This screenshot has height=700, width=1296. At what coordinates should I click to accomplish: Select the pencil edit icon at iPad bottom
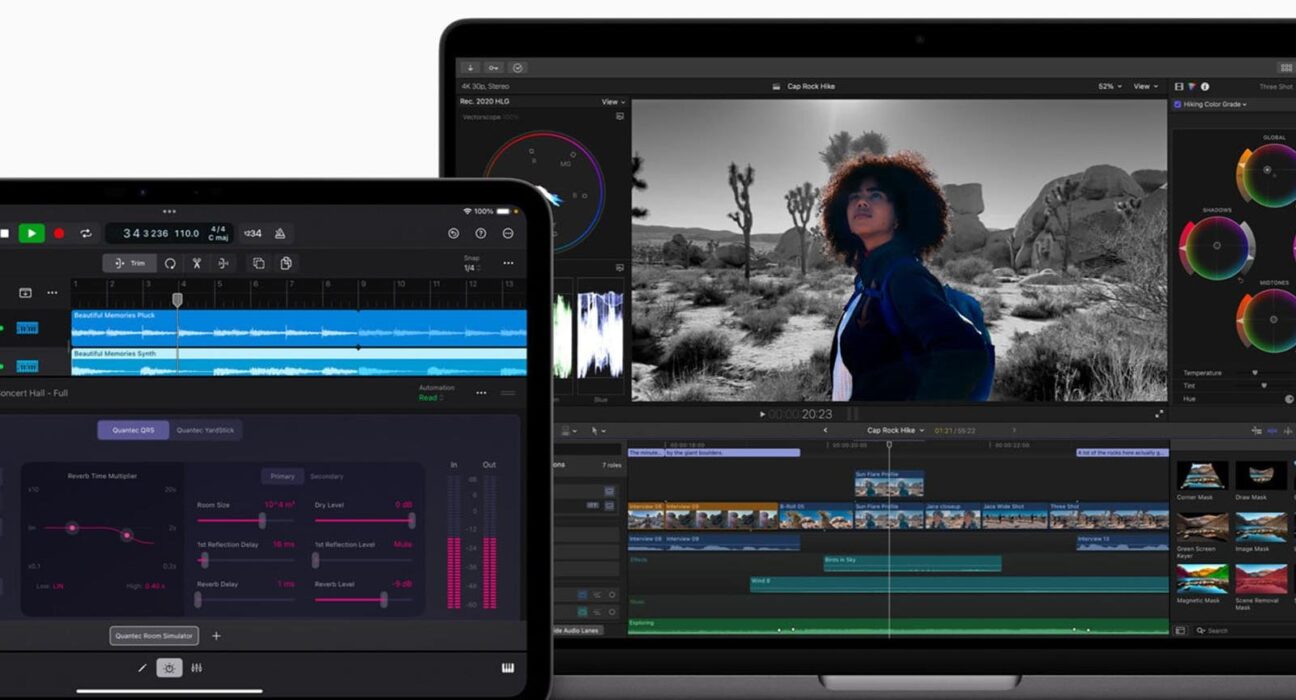(141, 668)
